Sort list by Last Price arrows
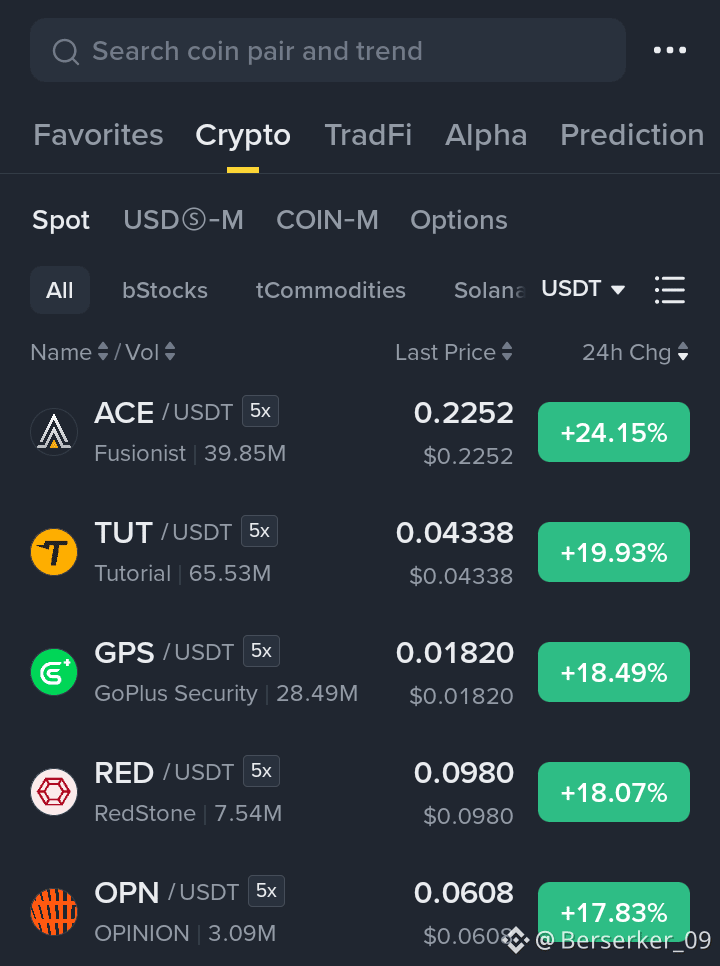Image resolution: width=720 pixels, height=966 pixels. (507, 352)
